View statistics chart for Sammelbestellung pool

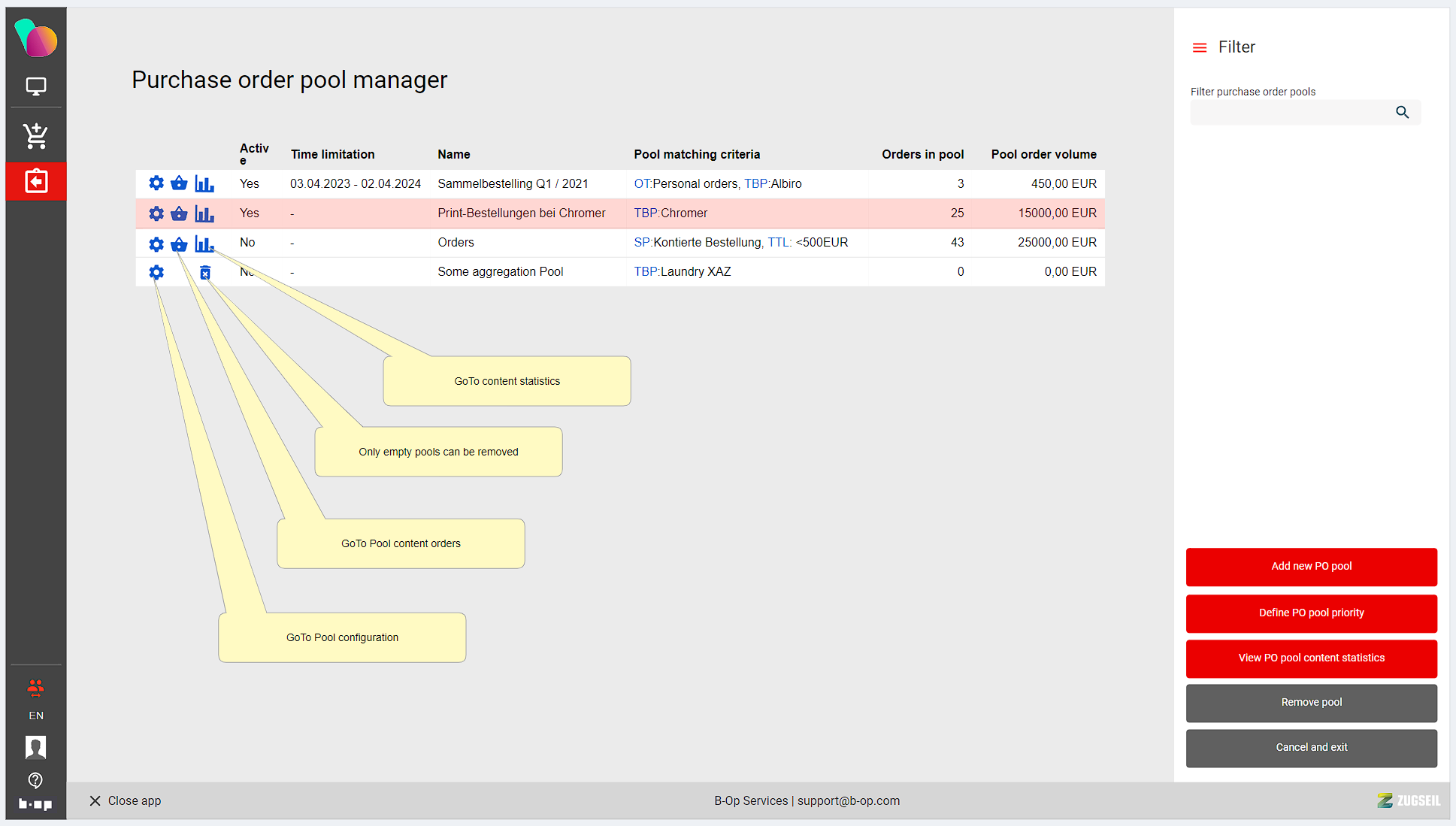pyautogui.click(x=204, y=183)
